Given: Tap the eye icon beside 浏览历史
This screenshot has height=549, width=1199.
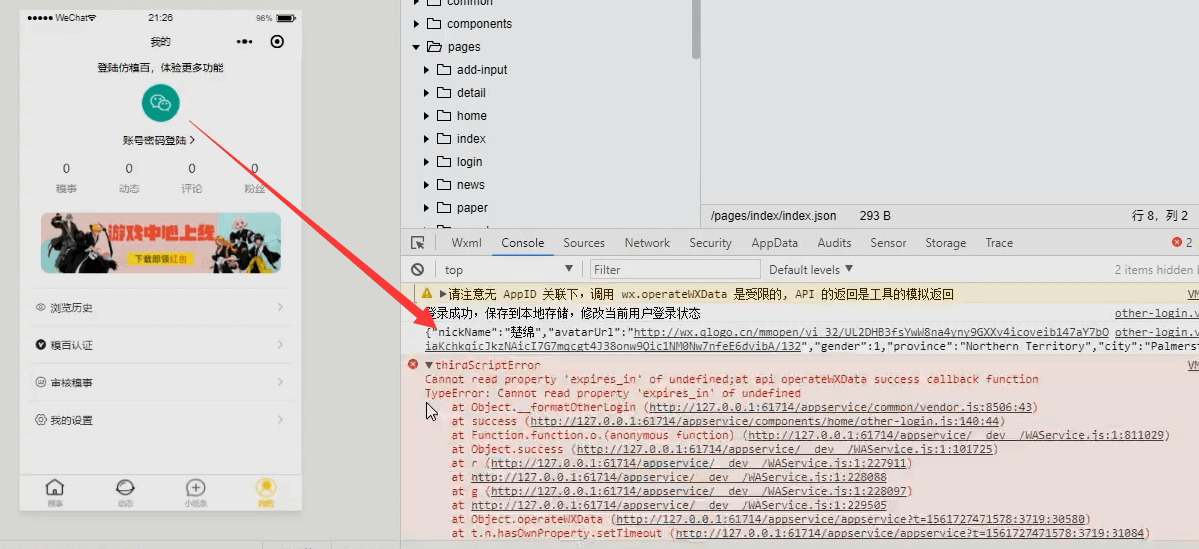Looking at the screenshot, I should pyautogui.click(x=41, y=307).
